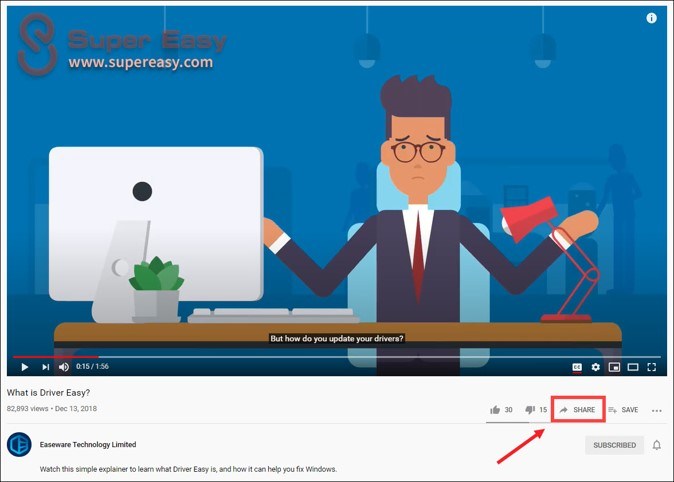This screenshot has width=674, height=482.
Task: Click the 0:15 / 1:56 time display
Action: [92, 366]
